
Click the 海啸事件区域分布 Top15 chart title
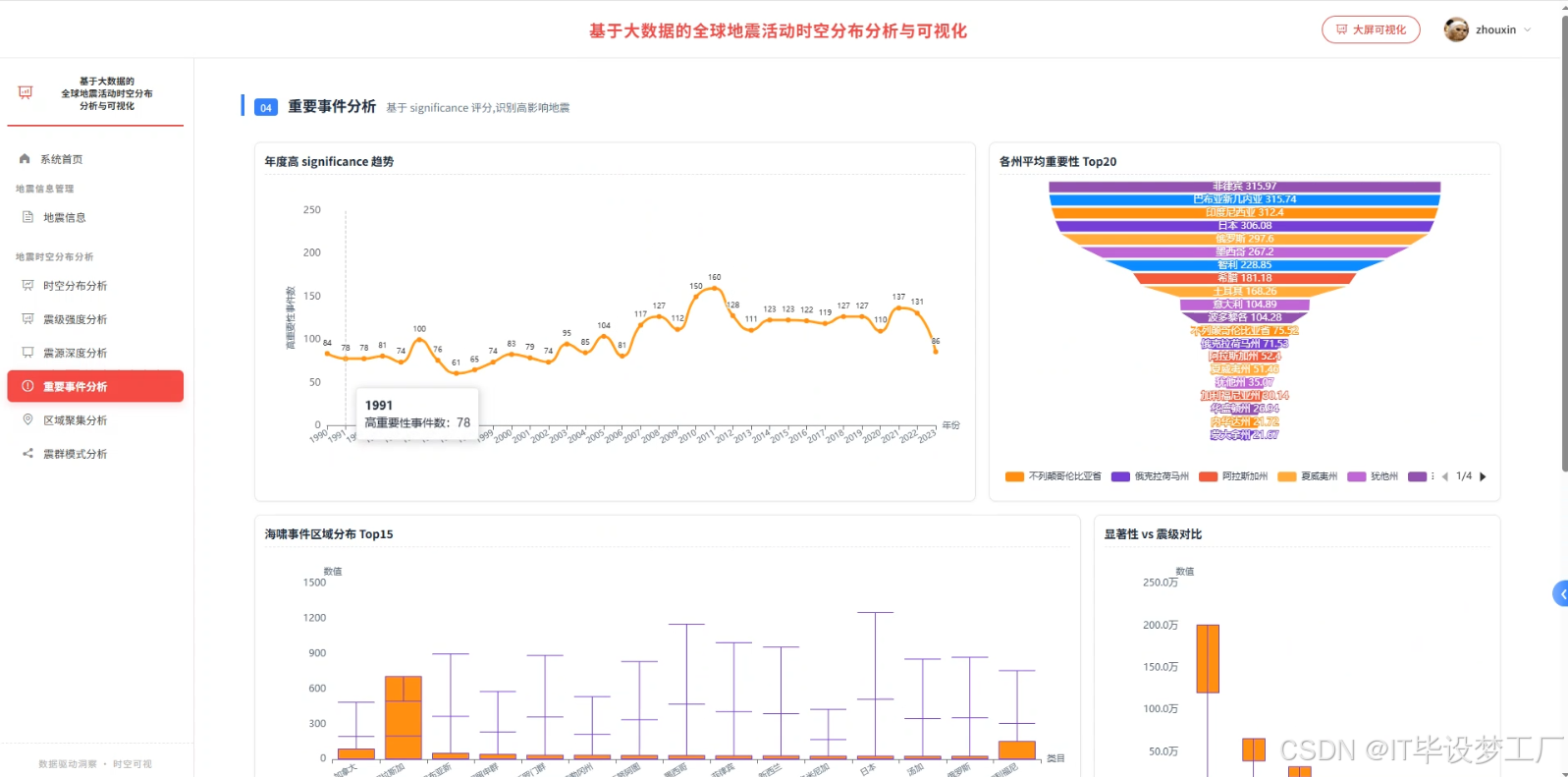click(329, 534)
